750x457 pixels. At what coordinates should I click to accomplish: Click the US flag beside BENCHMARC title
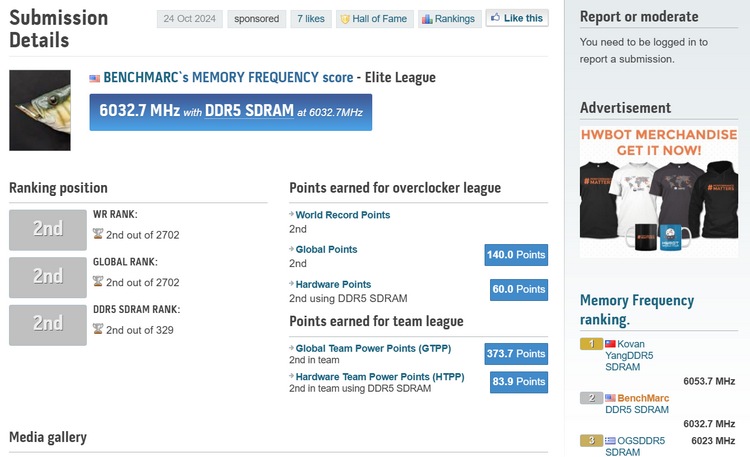[x=95, y=78]
